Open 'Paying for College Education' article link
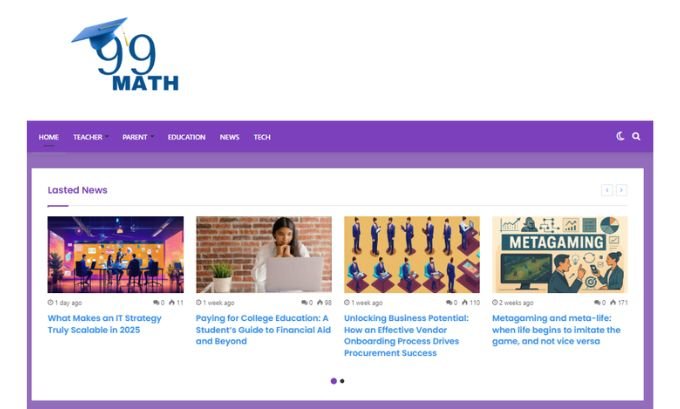 click(x=263, y=330)
